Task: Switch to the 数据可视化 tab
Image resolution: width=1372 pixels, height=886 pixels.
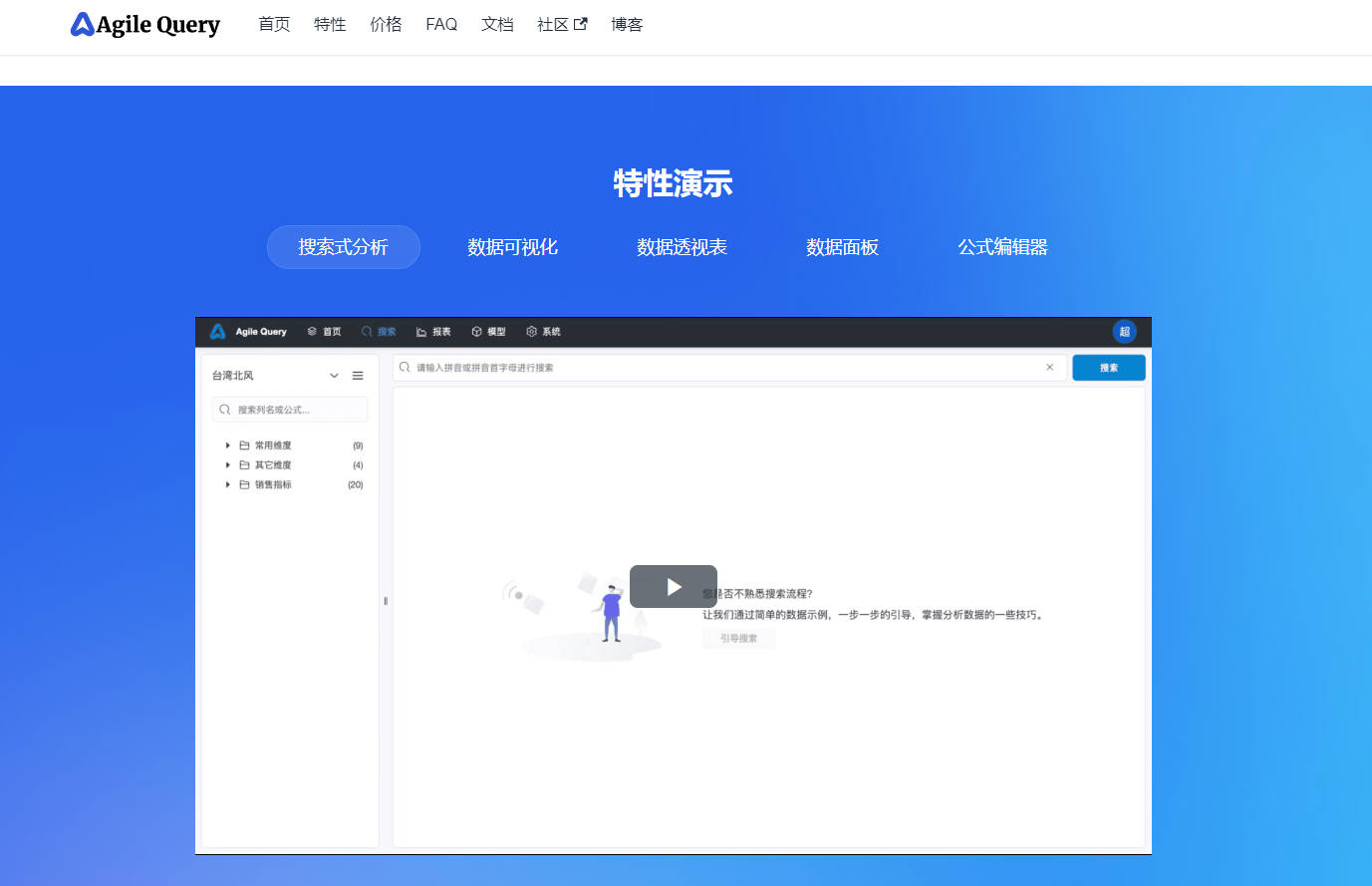Action: pos(512,247)
